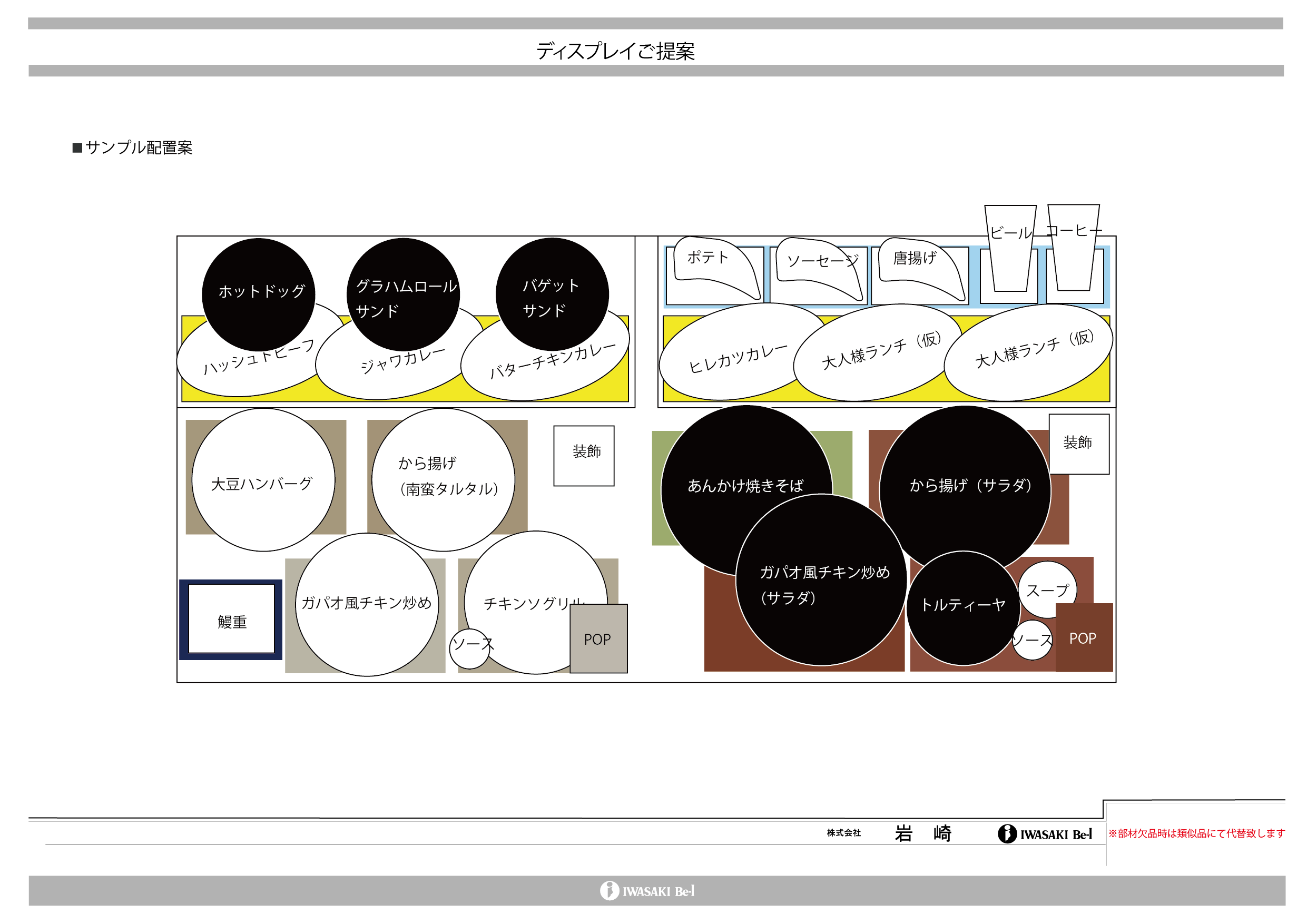Click the left 装飾 square

(x=584, y=456)
